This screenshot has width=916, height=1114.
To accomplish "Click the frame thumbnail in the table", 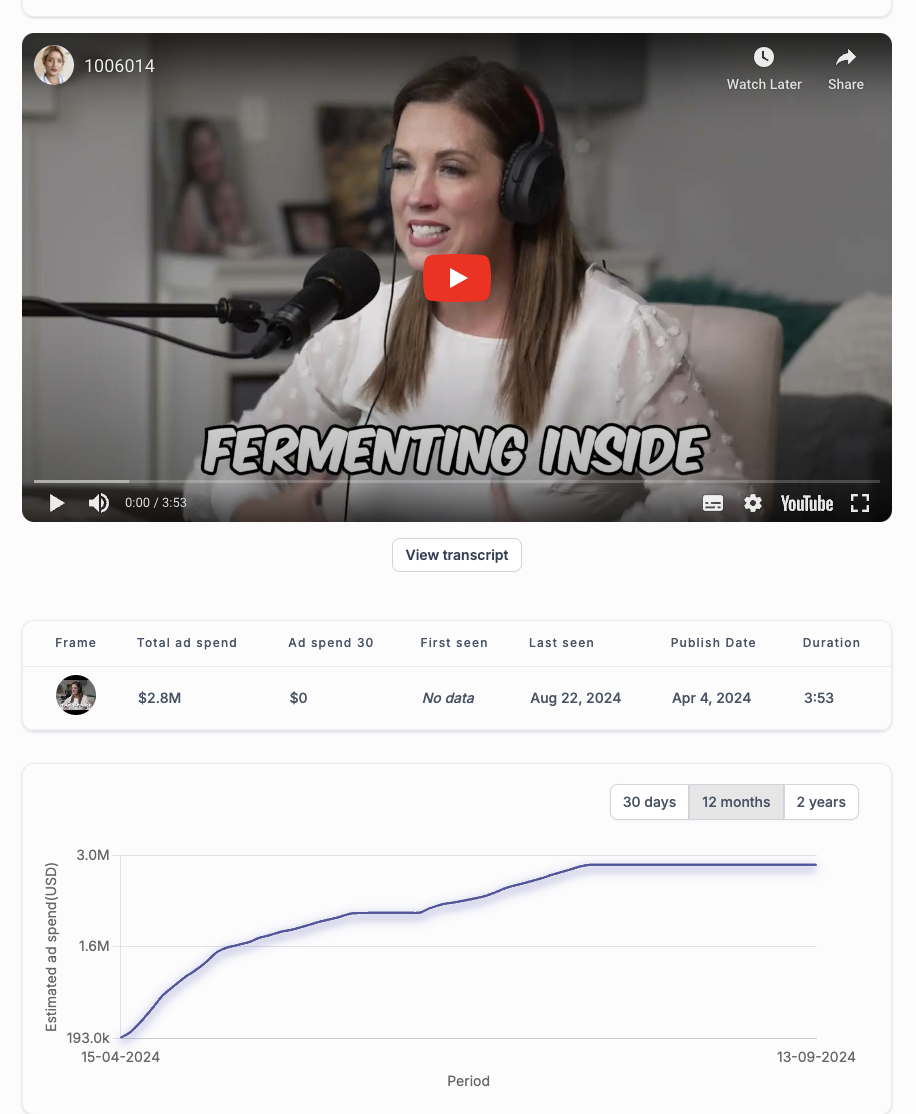I will click(x=76, y=695).
